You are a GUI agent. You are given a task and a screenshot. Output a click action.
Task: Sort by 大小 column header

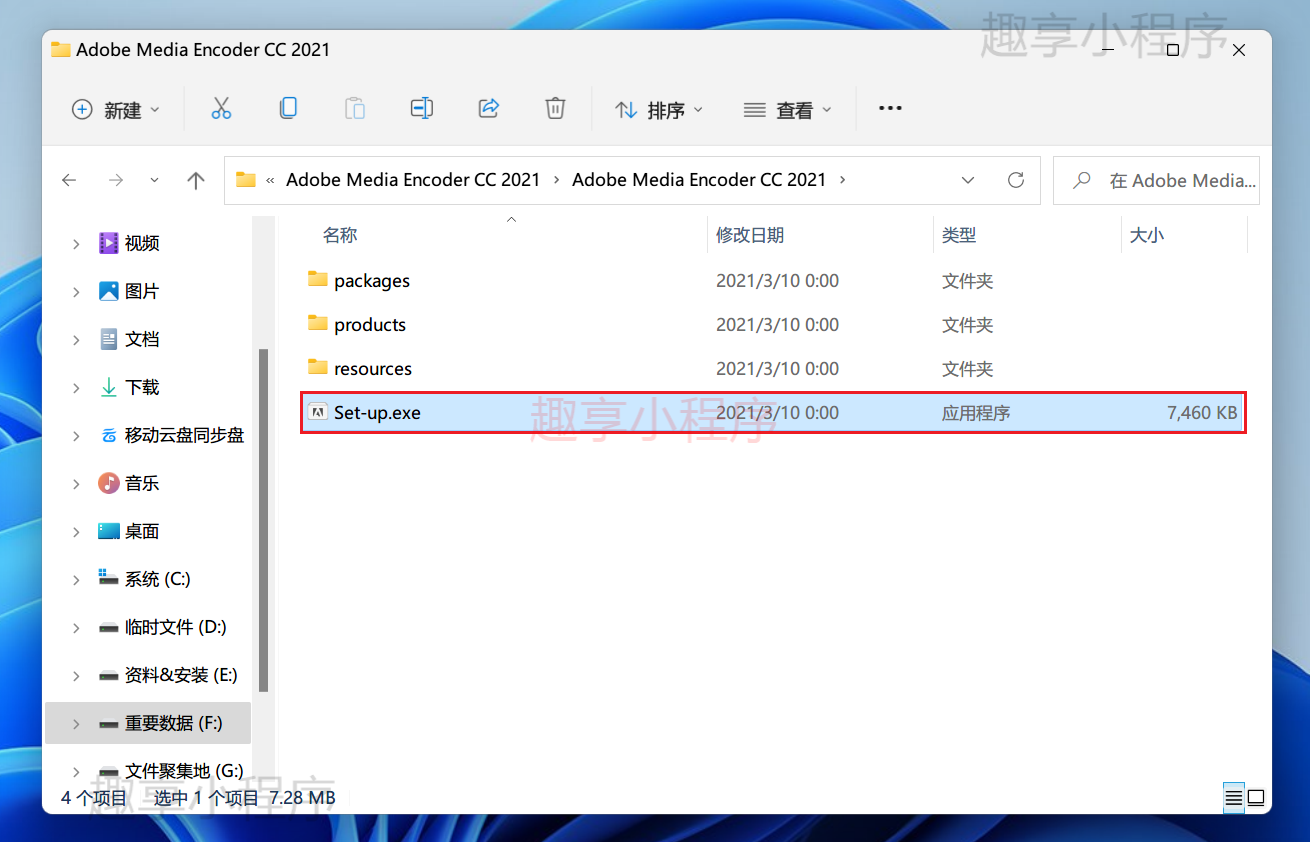(x=1147, y=235)
